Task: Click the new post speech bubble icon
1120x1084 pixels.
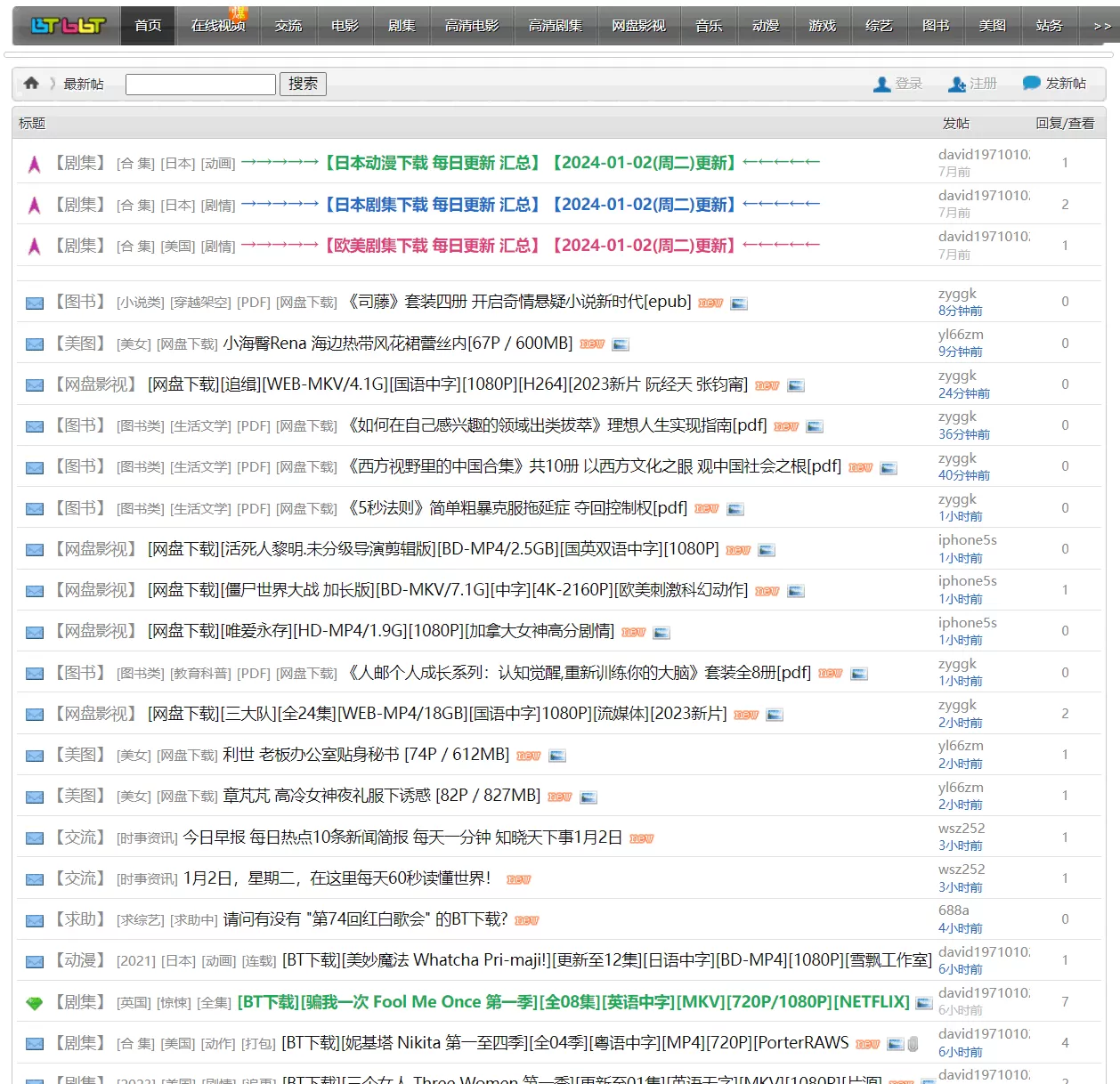Action: tap(1031, 83)
